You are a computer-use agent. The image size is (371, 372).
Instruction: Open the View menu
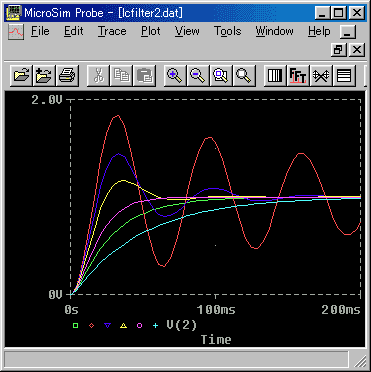click(187, 31)
